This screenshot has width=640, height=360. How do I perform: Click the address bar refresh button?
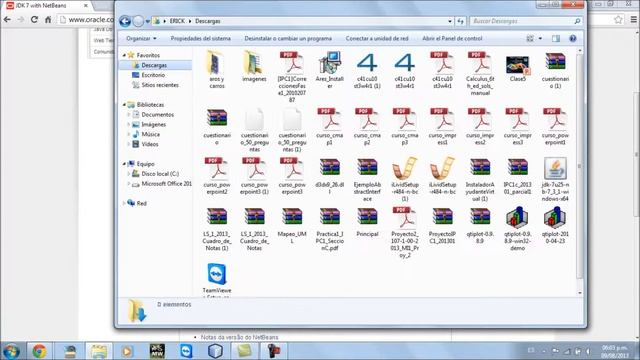click(460, 21)
